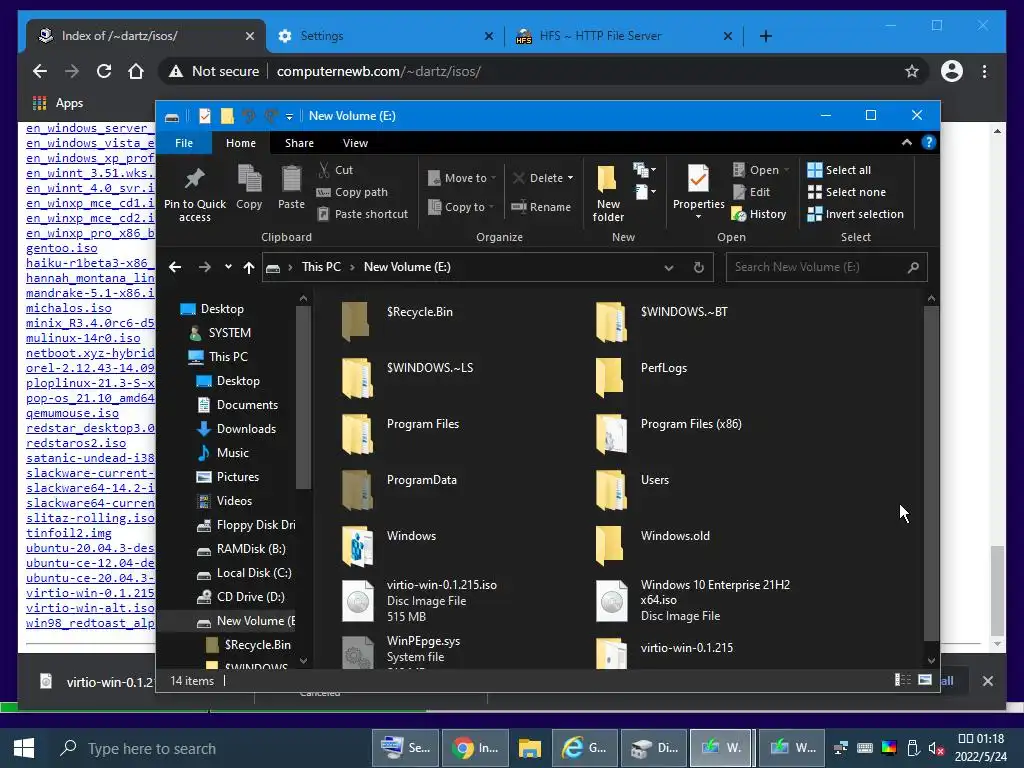Image resolution: width=1024 pixels, height=768 pixels.
Task: Select Downloads in navigation pane
Action: [246, 428]
